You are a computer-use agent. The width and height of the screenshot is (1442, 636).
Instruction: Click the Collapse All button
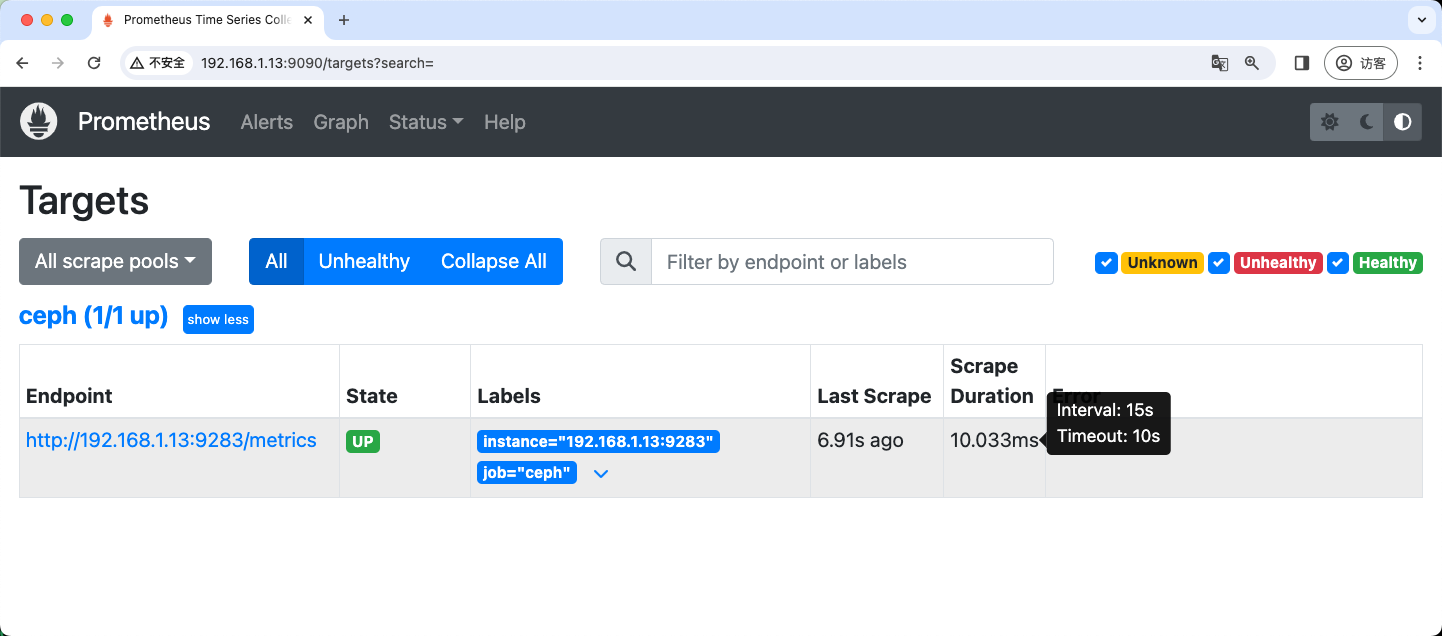click(x=494, y=261)
